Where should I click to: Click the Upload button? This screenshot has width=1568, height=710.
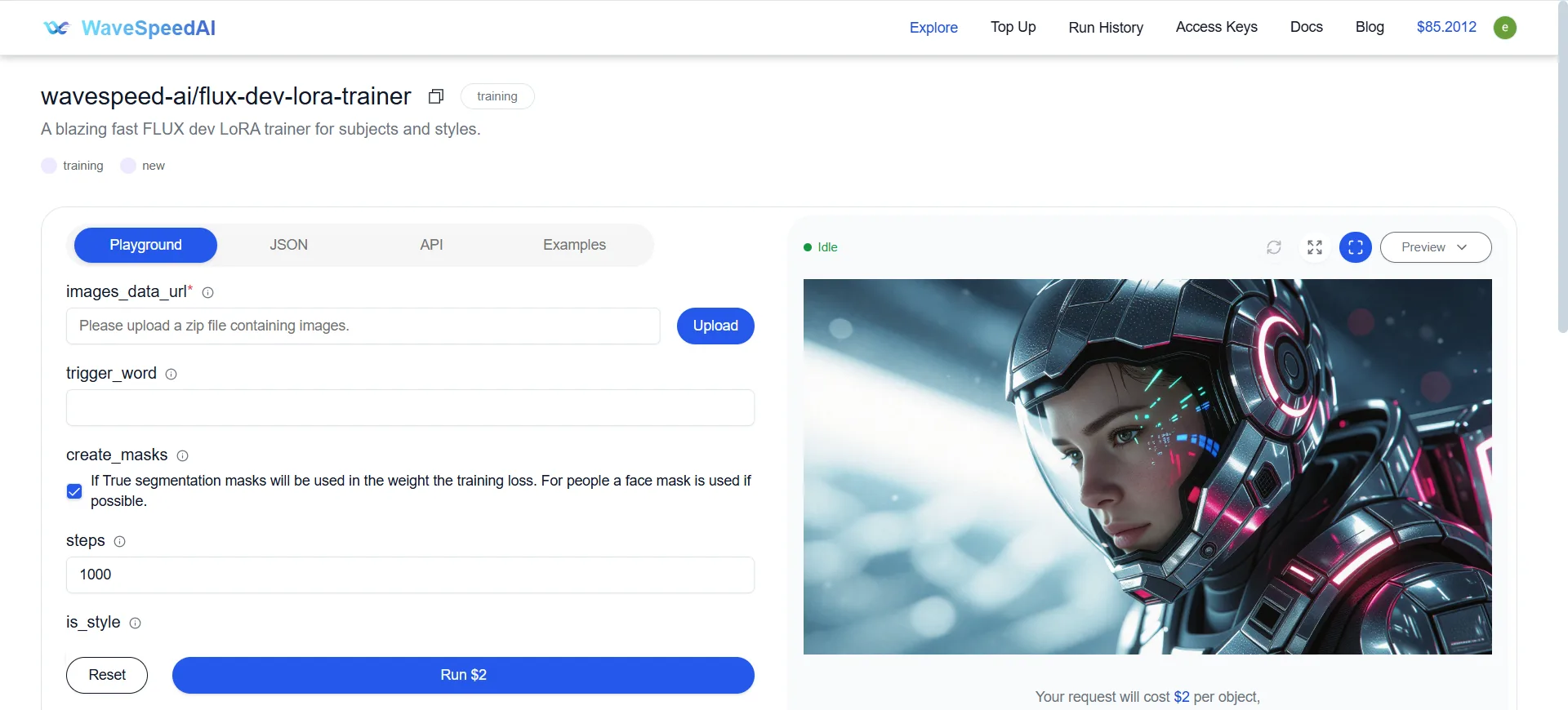tap(715, 326)
